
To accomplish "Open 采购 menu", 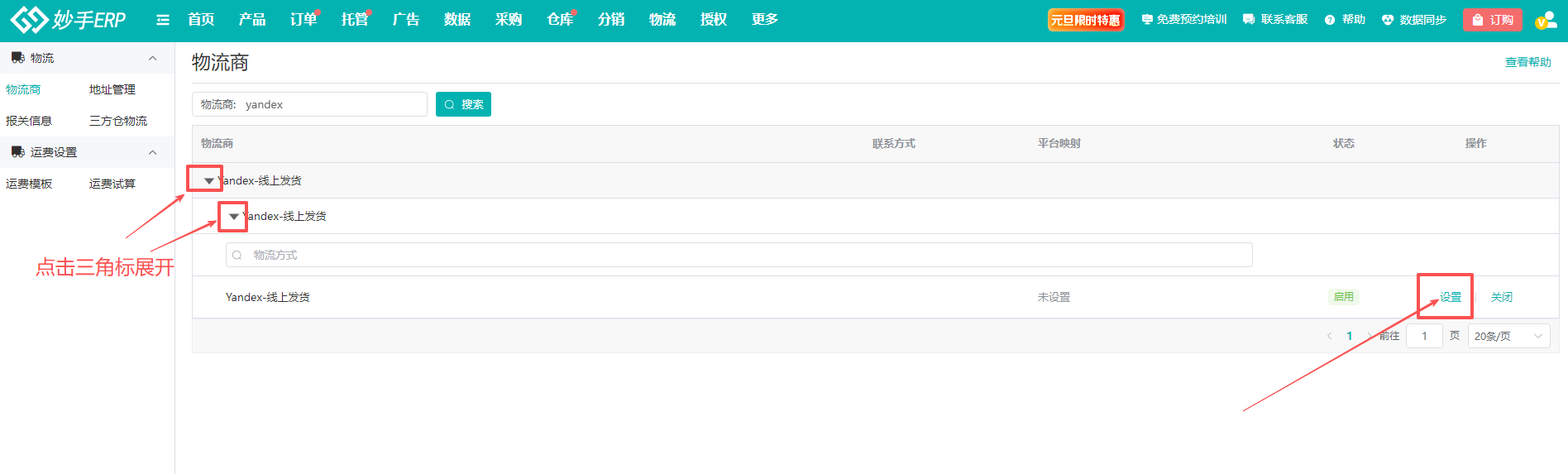I will (x=509, y=19).
